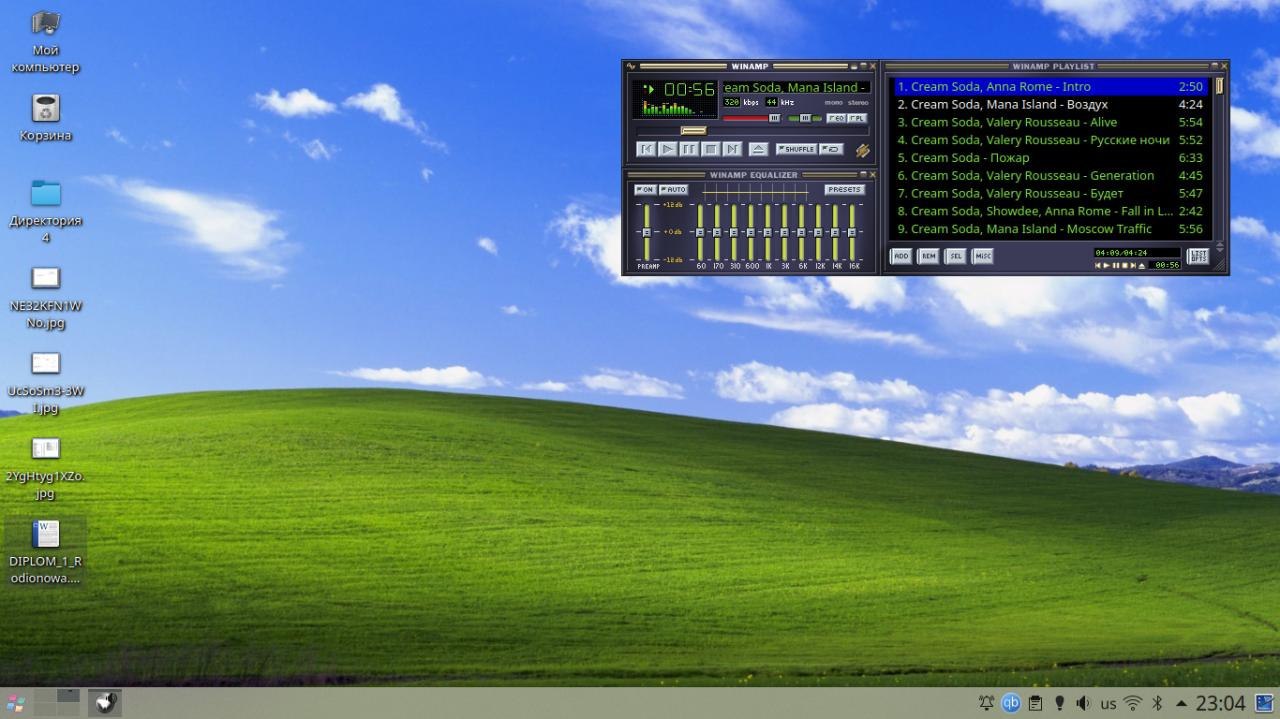
Task: Toggle Shuffle mode in Winamp
Action: point(796,149)
